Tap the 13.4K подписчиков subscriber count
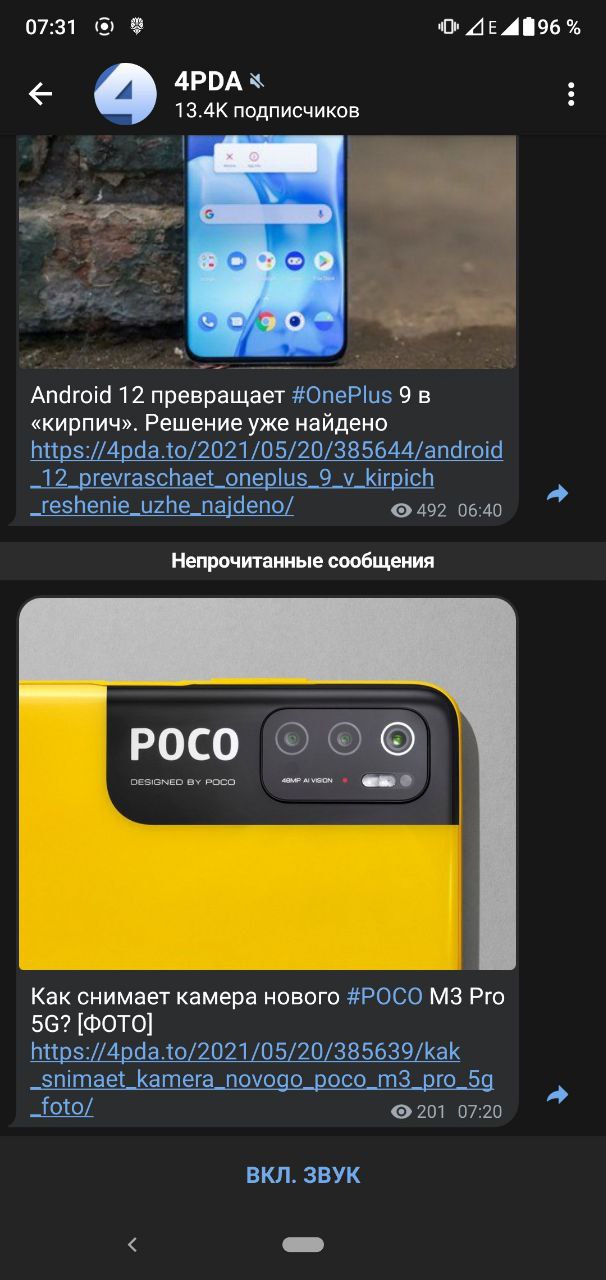Screen dimensions: 606x1280 (x=267, y=110)
